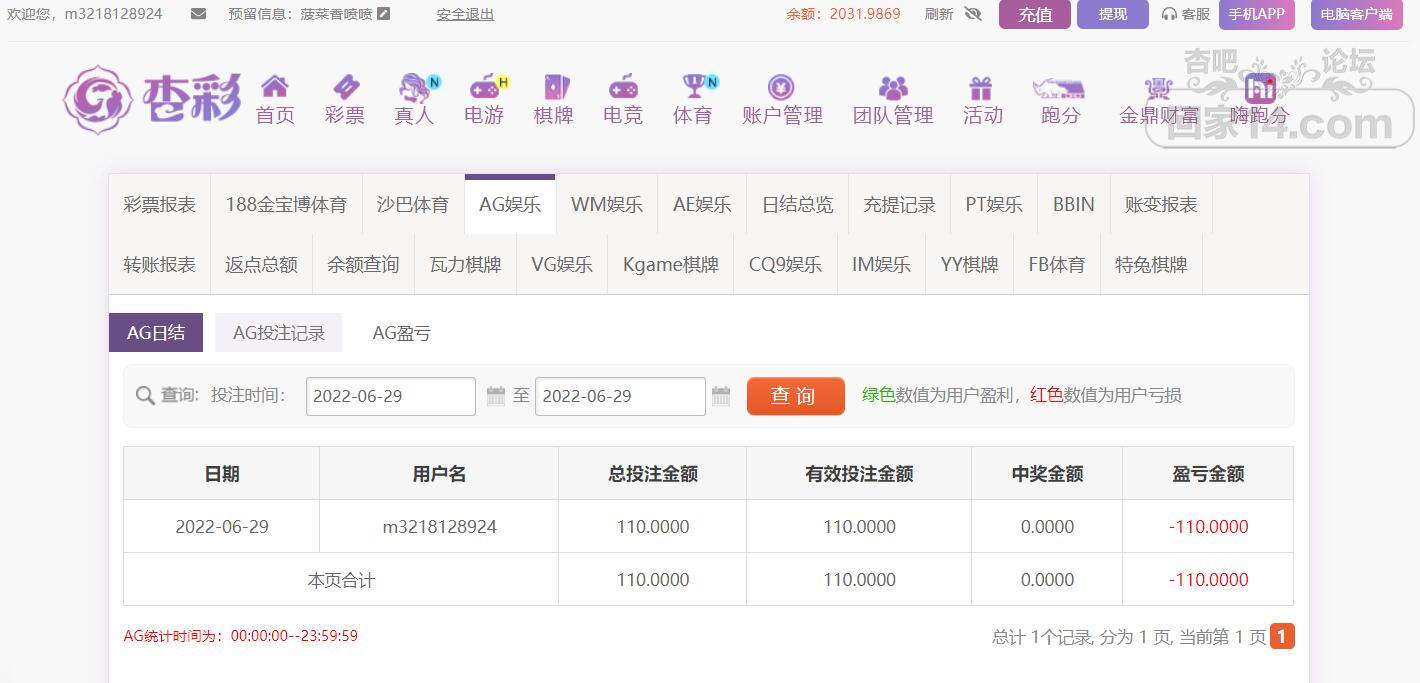Switch to the 沙巴体育 tab
Image resolution: width=1420 pixels, height=683 pixels.
click(x=413, y=205)
